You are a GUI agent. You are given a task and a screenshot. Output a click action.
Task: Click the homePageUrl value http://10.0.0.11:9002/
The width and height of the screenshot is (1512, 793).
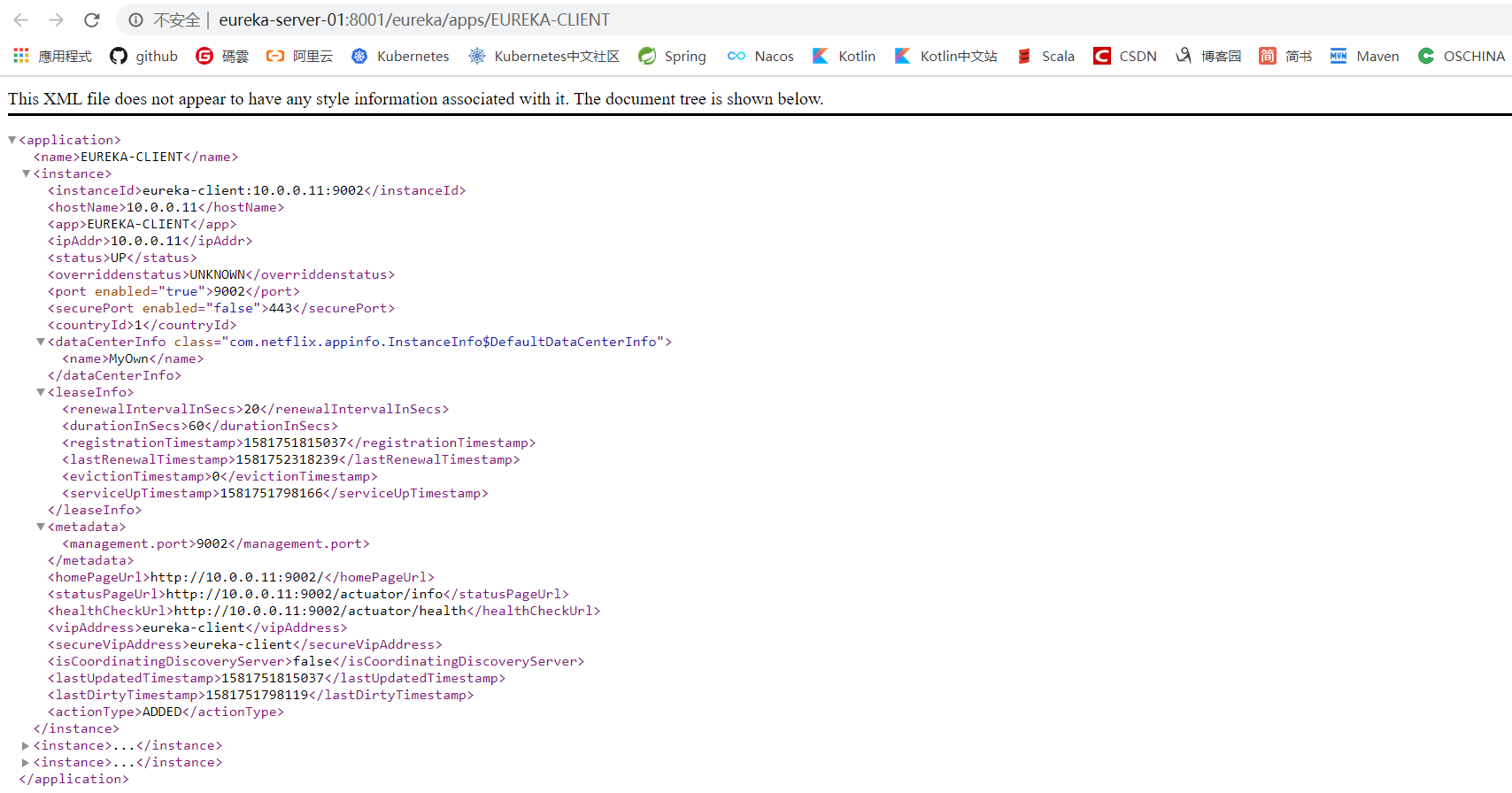point(237,577)
